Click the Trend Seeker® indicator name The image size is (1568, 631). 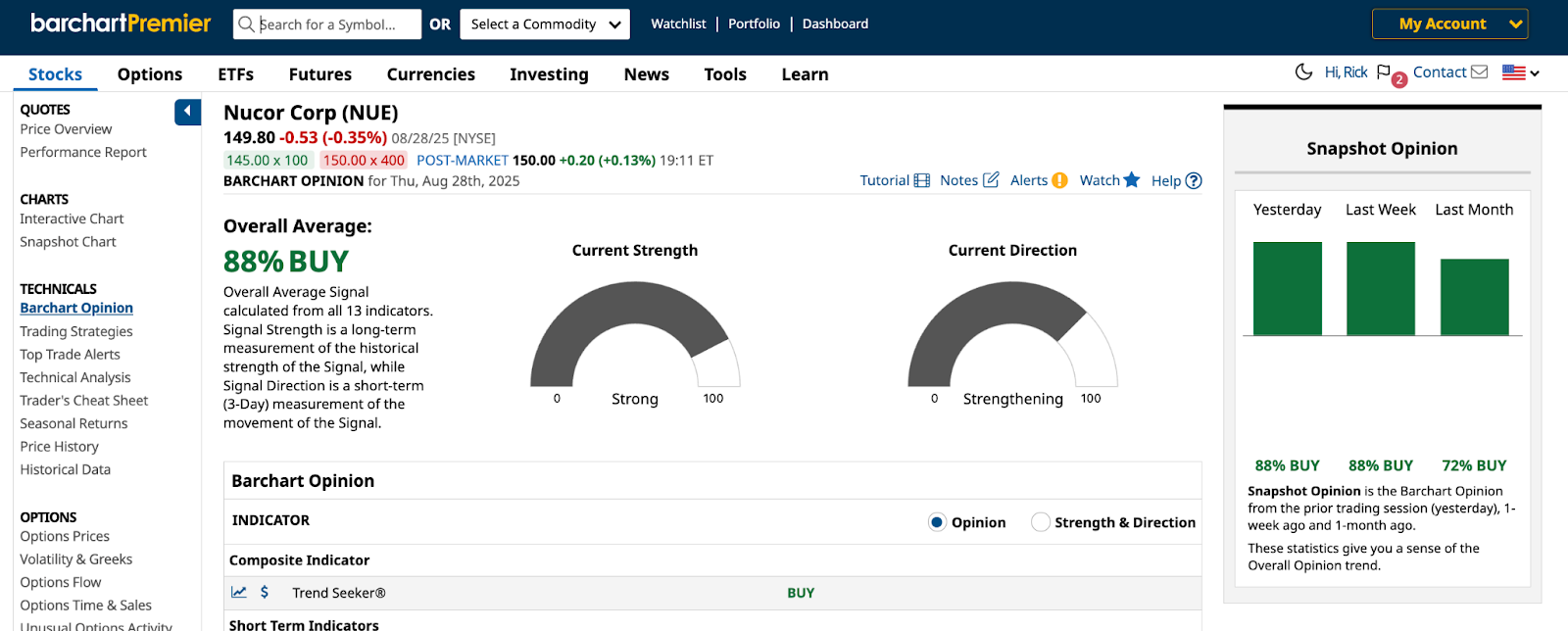coord(339,593)
